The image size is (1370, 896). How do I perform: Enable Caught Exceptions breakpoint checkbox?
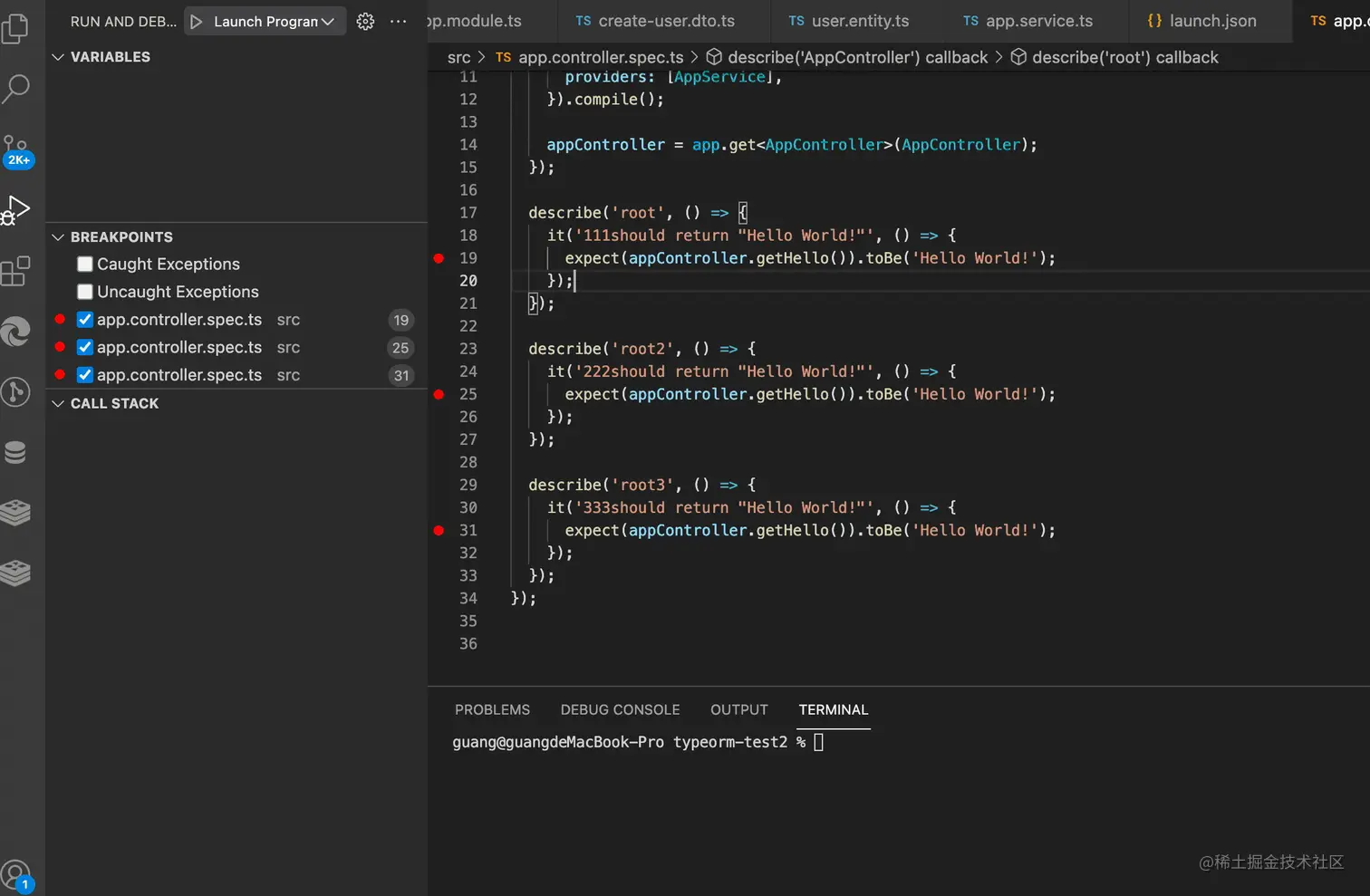85,265
